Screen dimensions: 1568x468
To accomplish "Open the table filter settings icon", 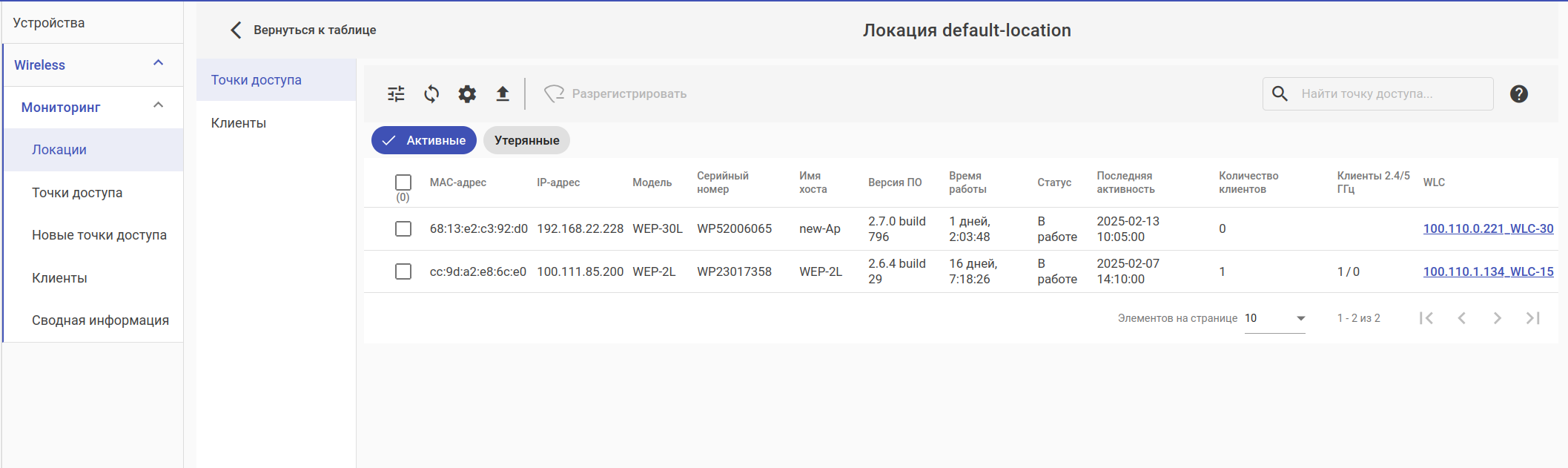I will coord(396,94).
